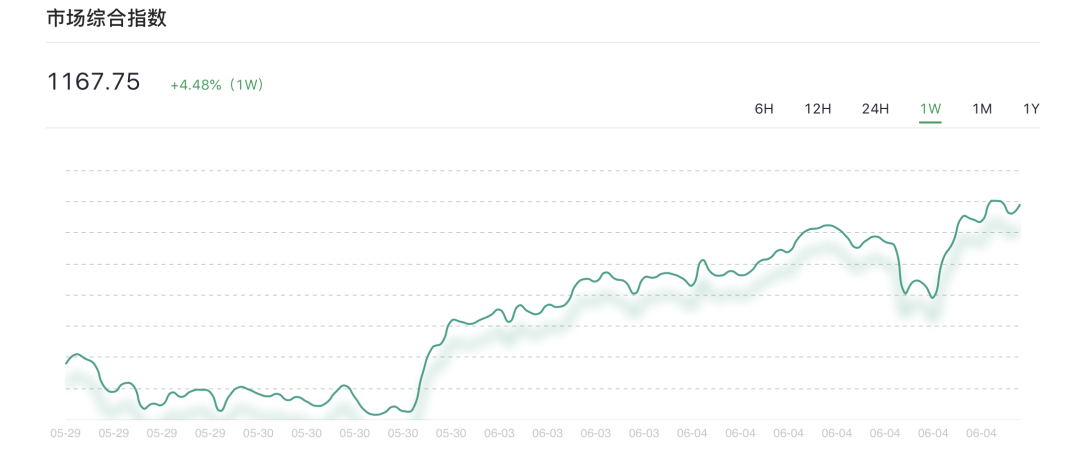Click the 市场综合指数 heading
The width and height of the screenshot is (1080, 462).
106,19
